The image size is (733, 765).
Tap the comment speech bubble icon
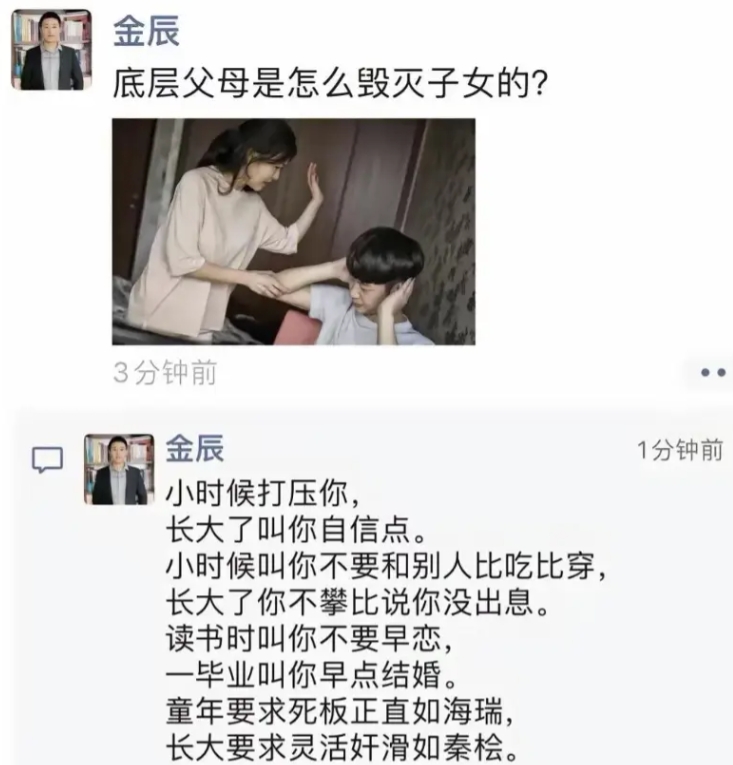click(47, 460)
